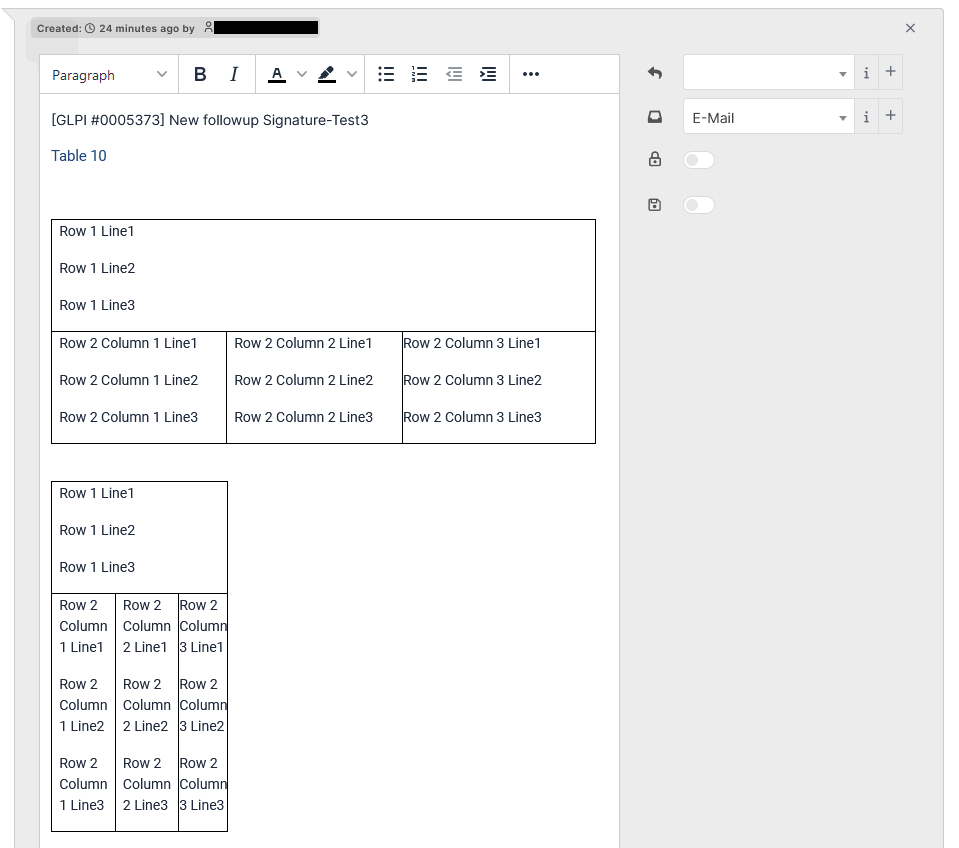Enable the private lock toggle
This screenshot has height=848, width=959.
pos(698,160)
